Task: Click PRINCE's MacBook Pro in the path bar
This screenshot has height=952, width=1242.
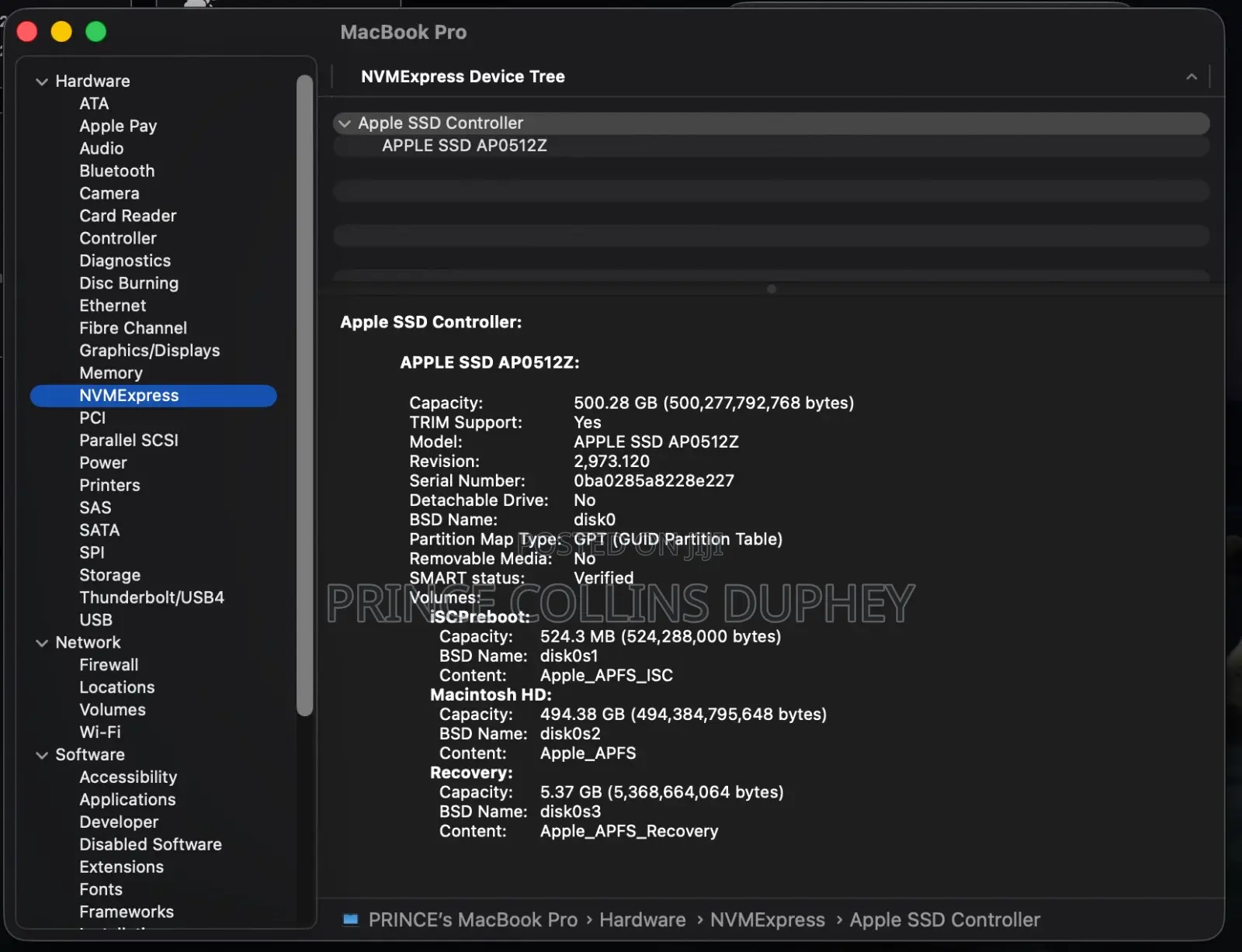Action: tap(473, 920)
